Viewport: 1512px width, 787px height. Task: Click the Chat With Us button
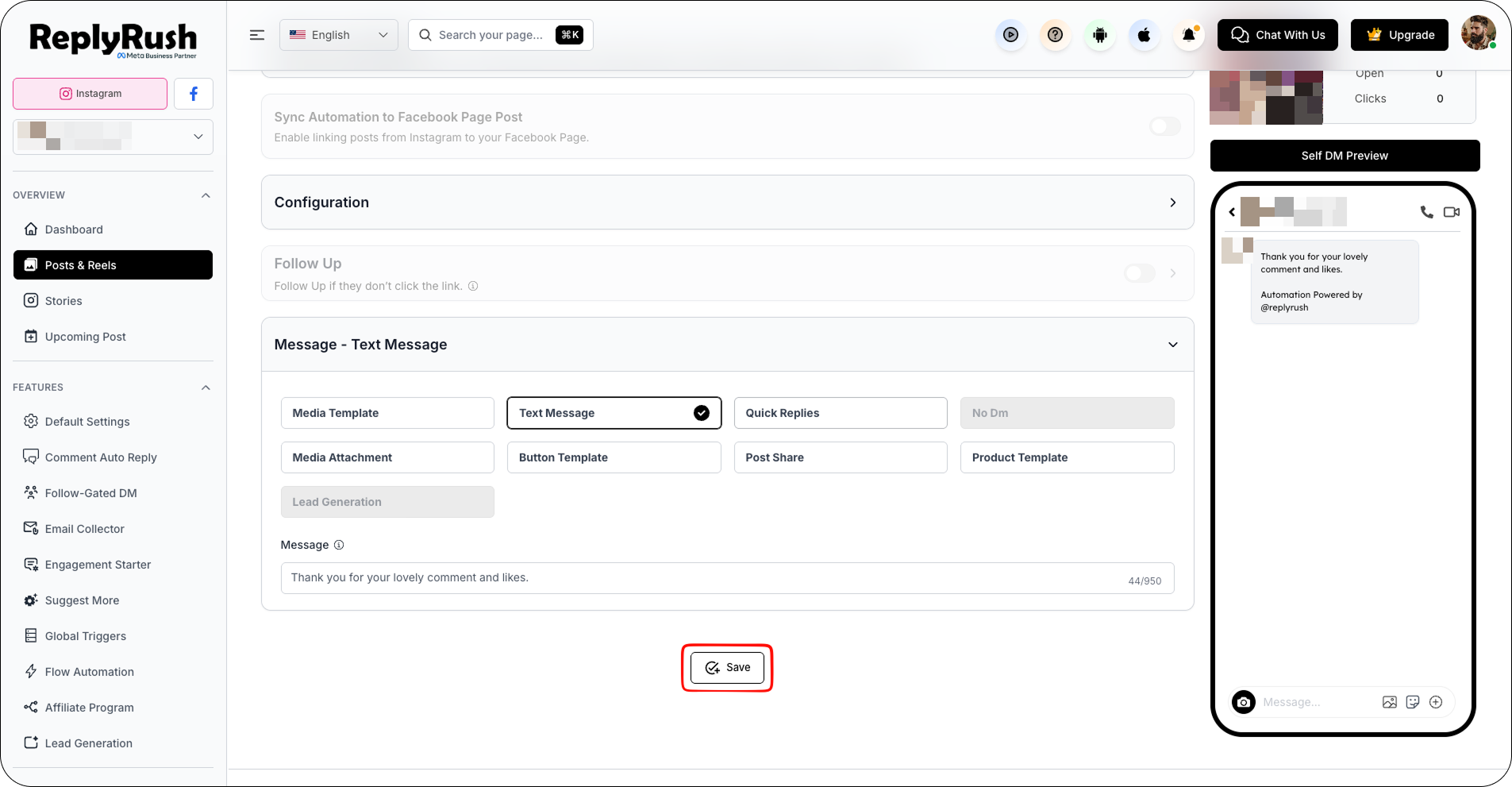(x=1278, y=35)
